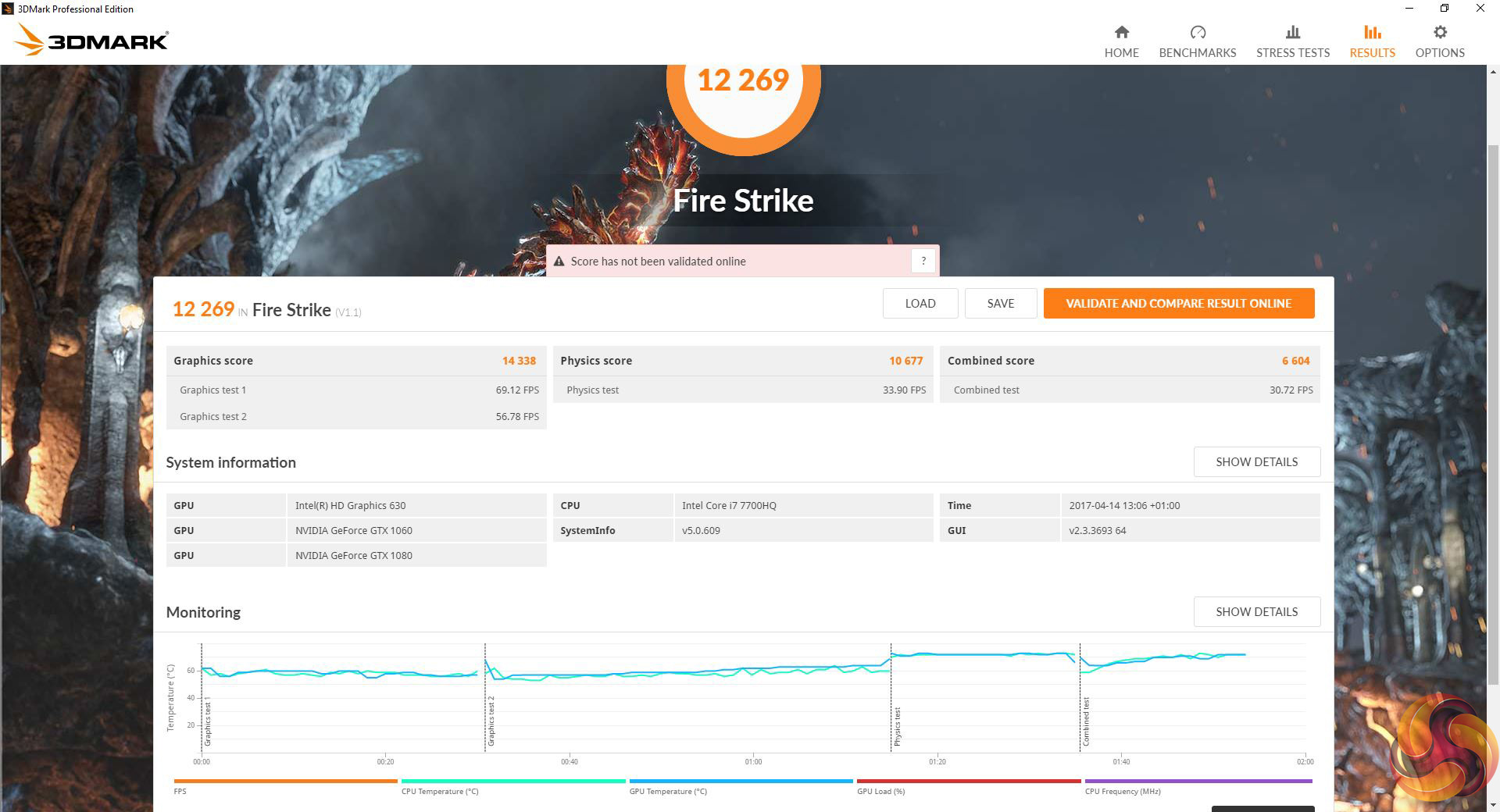Click the GUI version v2.3.3693 64

pos(1098,531)
